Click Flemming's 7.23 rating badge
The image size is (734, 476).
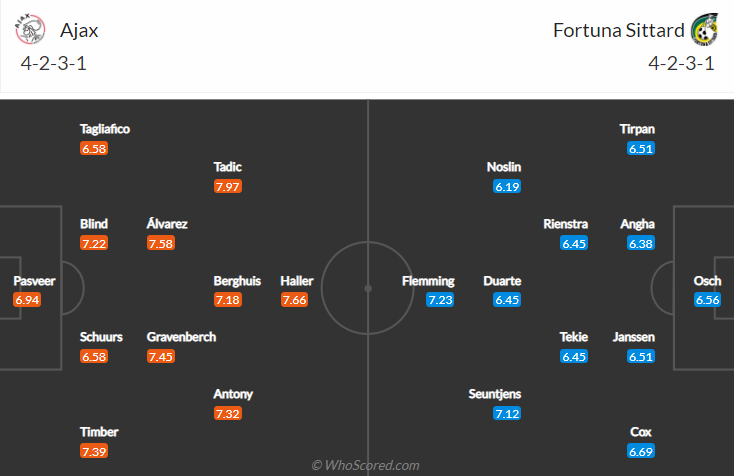[x=440, y=300]
